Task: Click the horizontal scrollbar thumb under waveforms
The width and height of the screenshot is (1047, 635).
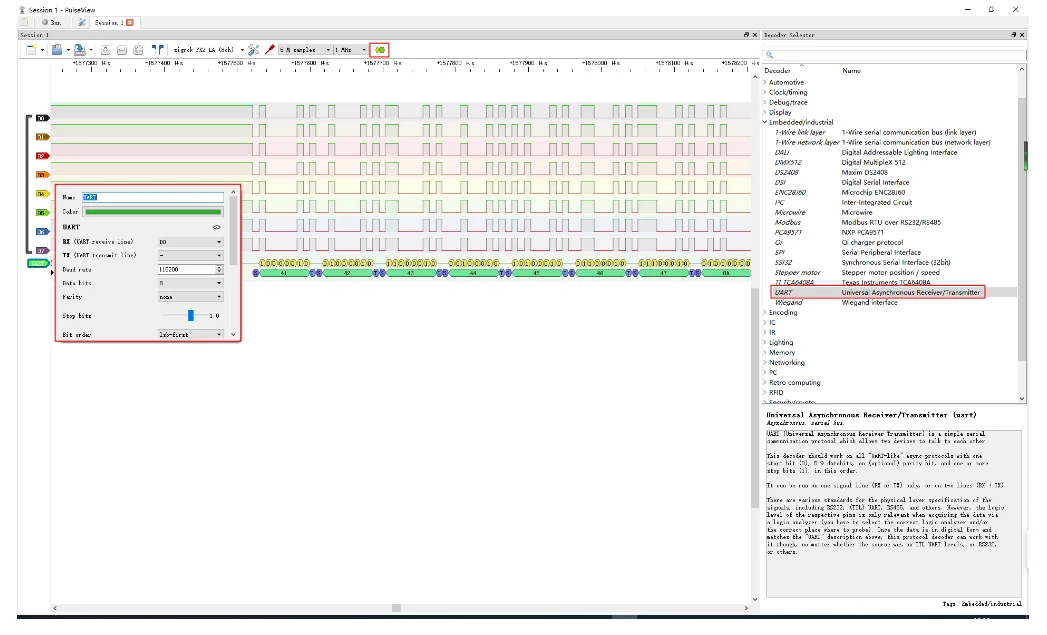Action: (397, 608)
